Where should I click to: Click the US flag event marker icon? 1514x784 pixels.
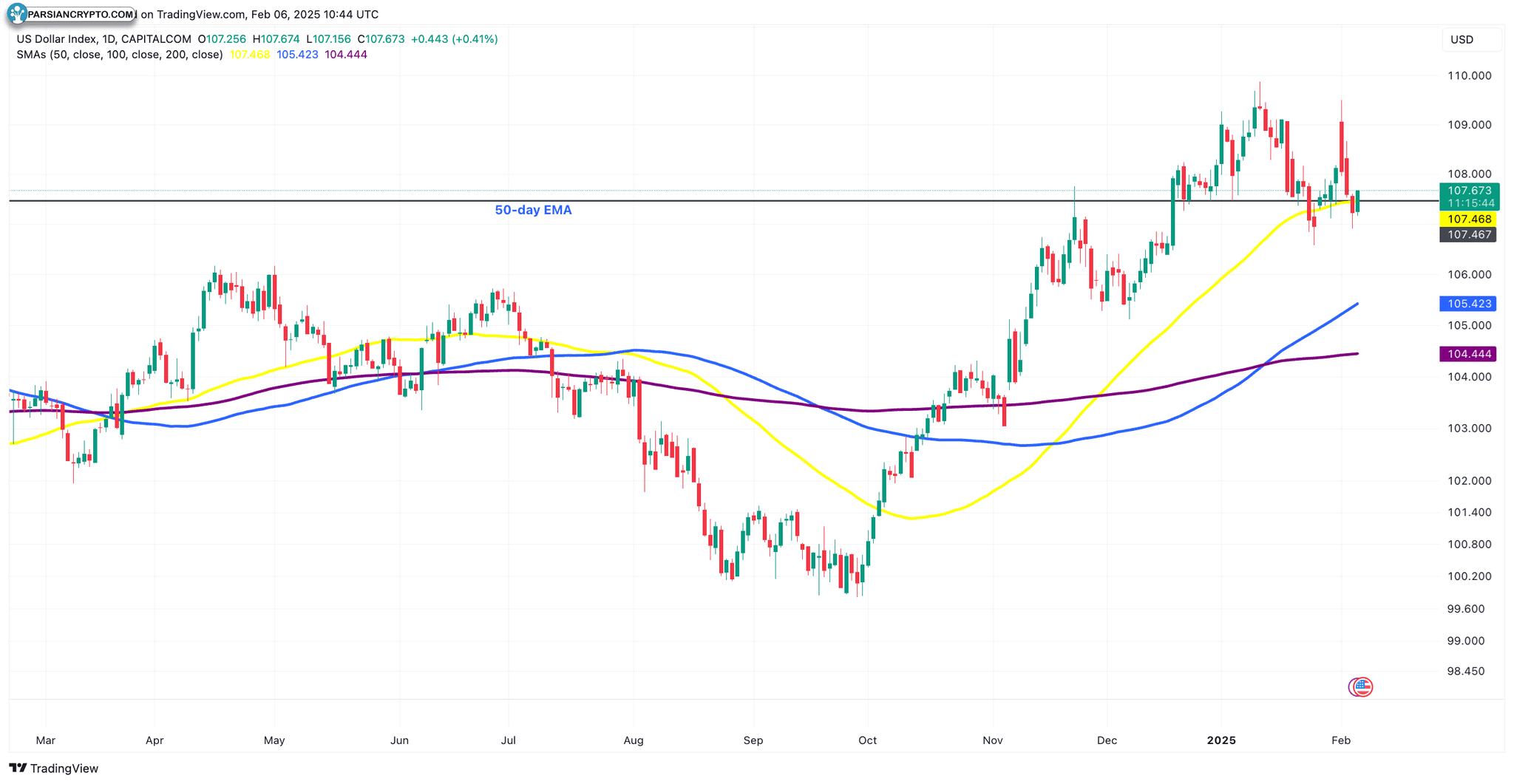(x=1361, y=687)
